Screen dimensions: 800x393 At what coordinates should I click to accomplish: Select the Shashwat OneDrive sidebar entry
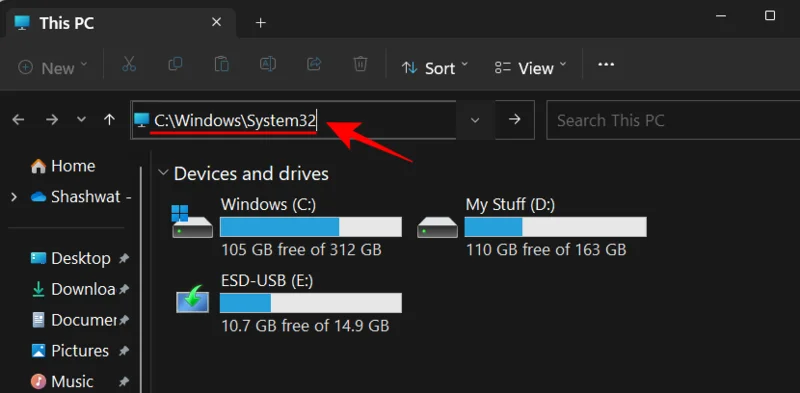coord(82,197)
